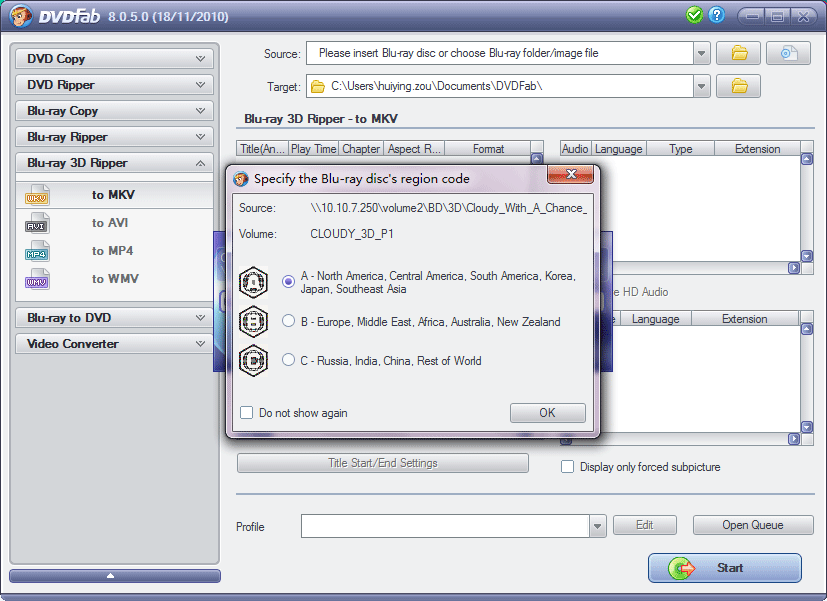This screenshot has height=601, width=827.
Task: Click the region A globe icon in dialog
Action: (253, 282)
